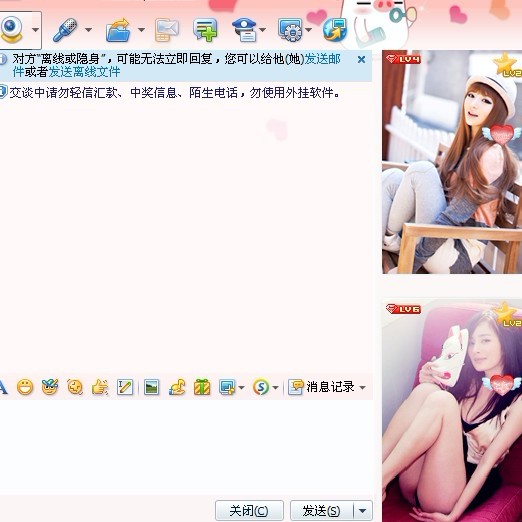
Task: Open the gift box icon
Action: coord(202,387)
